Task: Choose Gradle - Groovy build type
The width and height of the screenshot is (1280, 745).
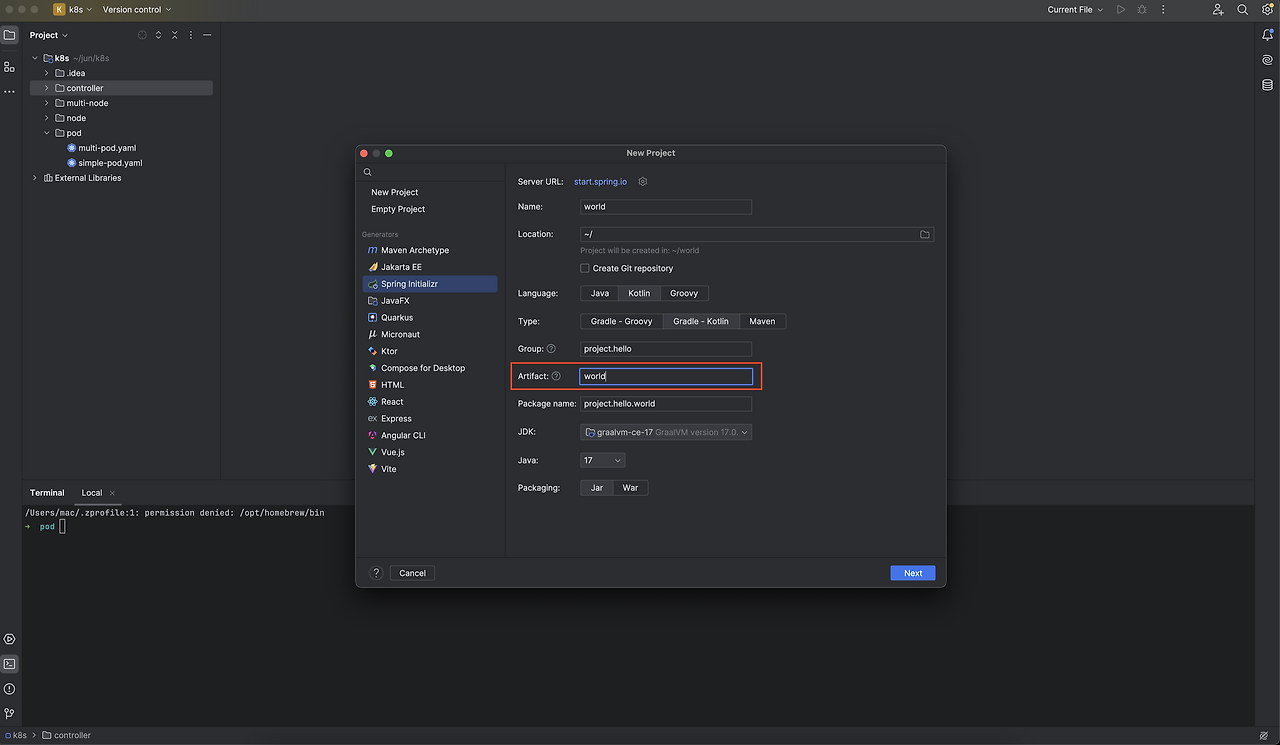Action: (x=622, y=321)
